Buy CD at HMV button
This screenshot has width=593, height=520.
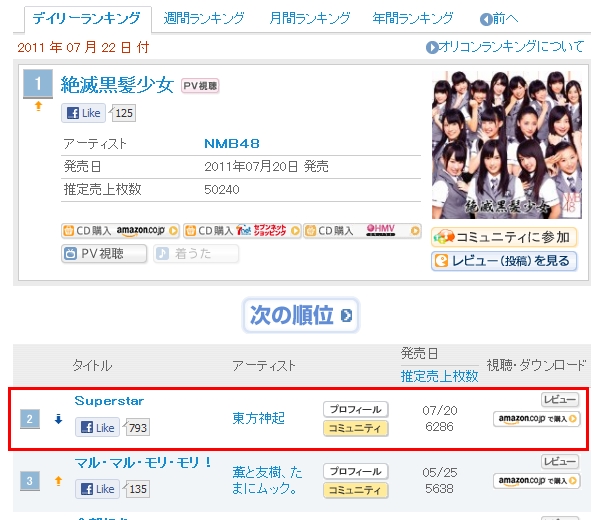362,231
